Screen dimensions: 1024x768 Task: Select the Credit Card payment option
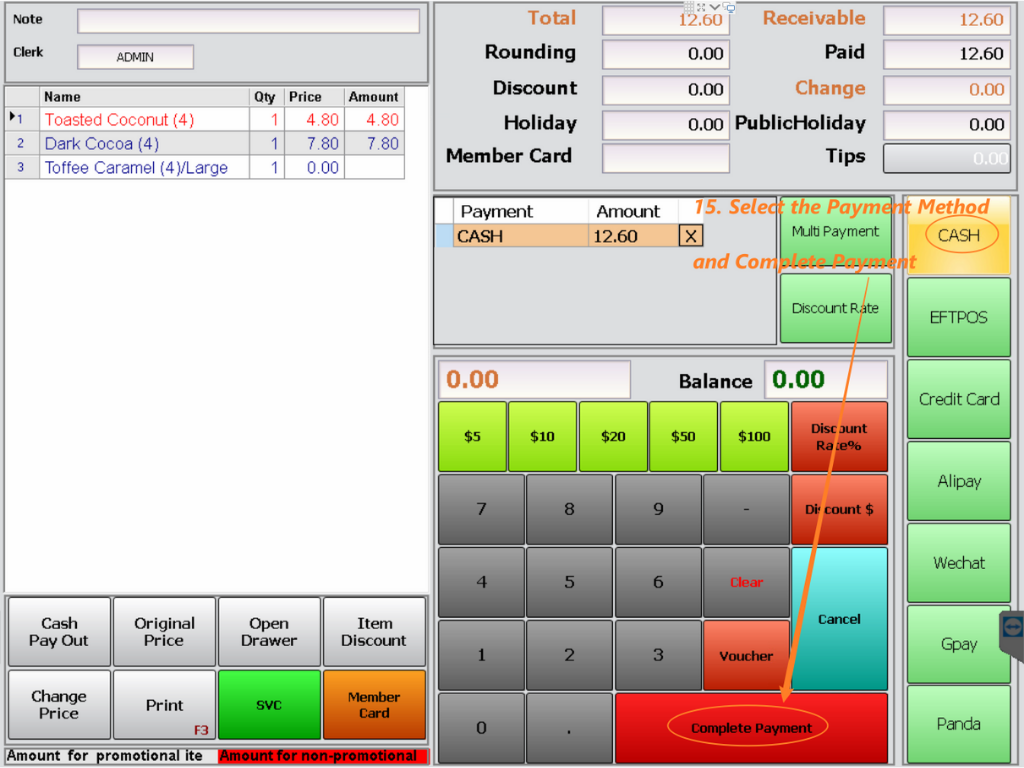[958, 399]
